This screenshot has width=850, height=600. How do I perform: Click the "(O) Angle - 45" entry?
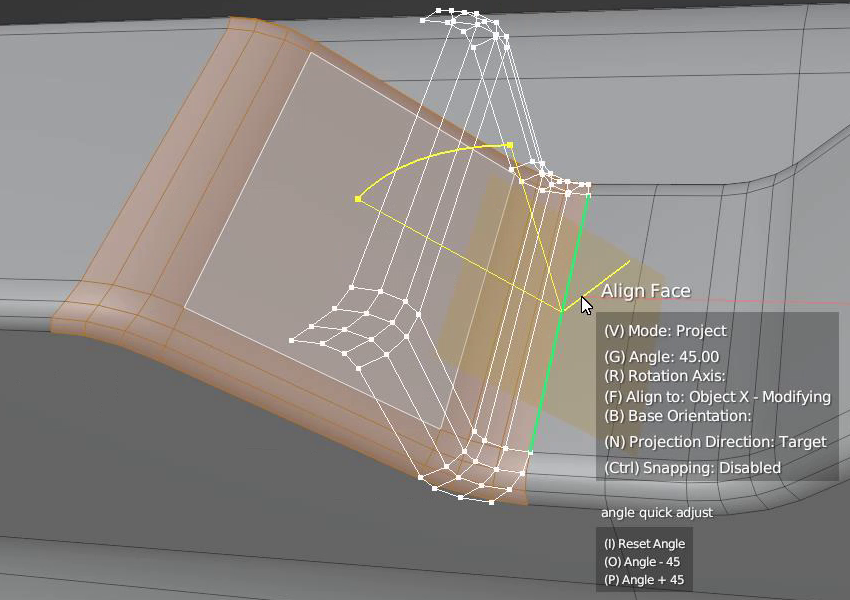tap(642, 562)
